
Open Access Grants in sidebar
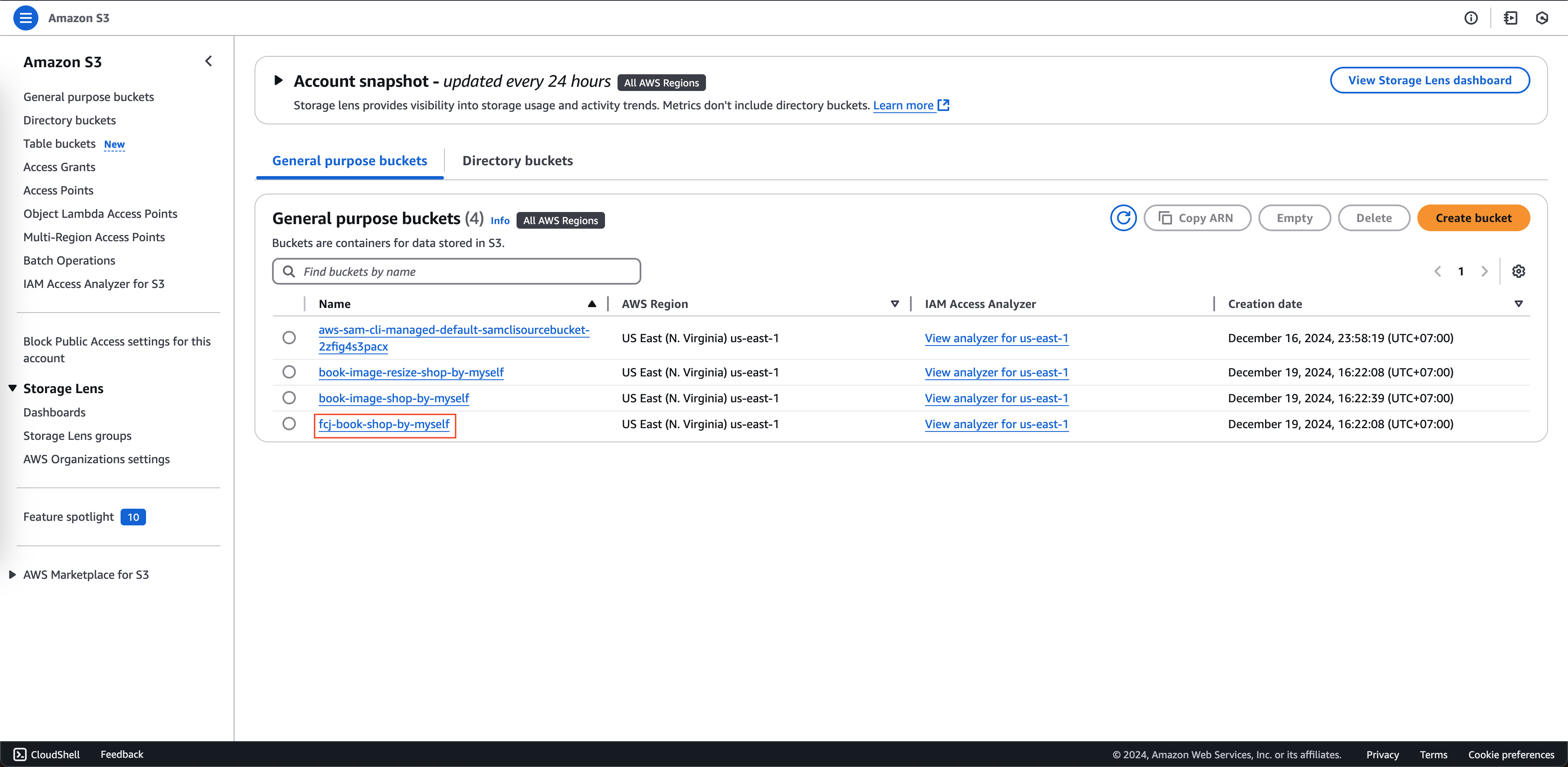[59, 167]
